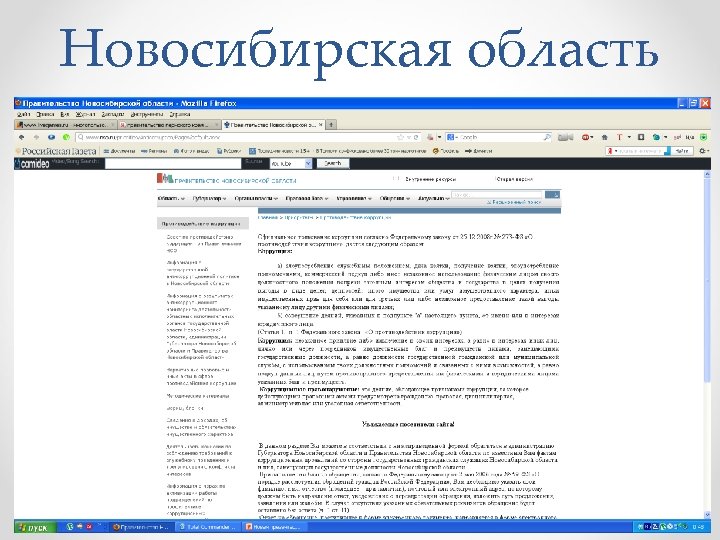Click the magnifier icon in Google search box

(x=547, y=137)
